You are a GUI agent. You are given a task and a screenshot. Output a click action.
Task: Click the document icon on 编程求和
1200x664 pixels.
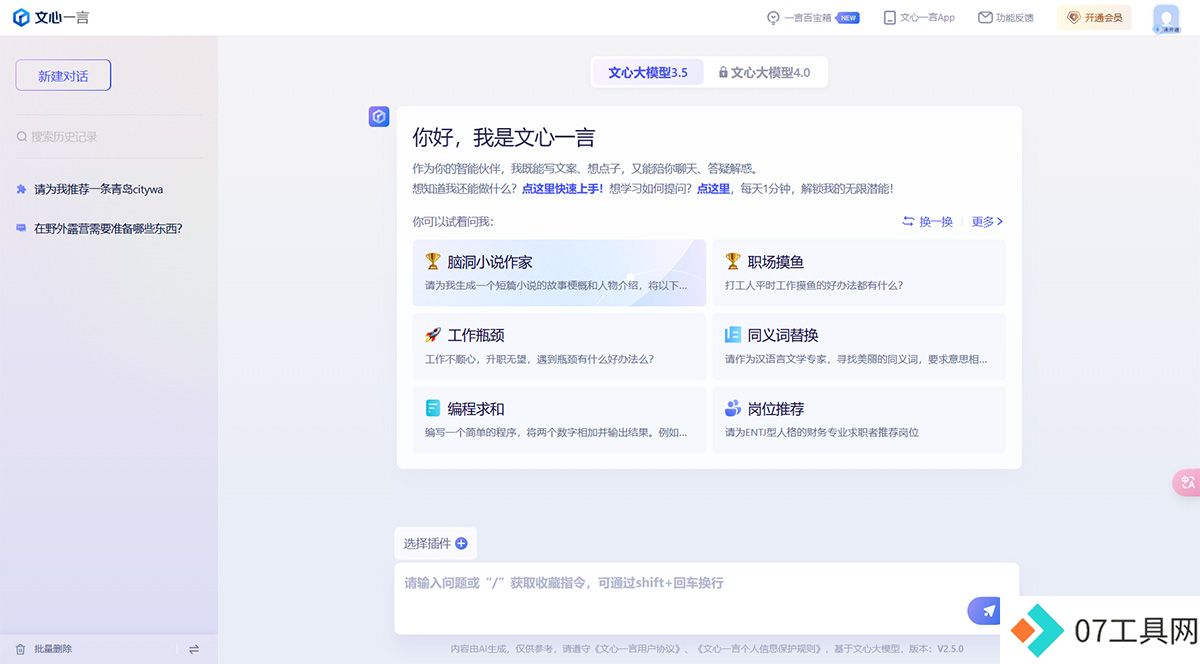(433, 408)
